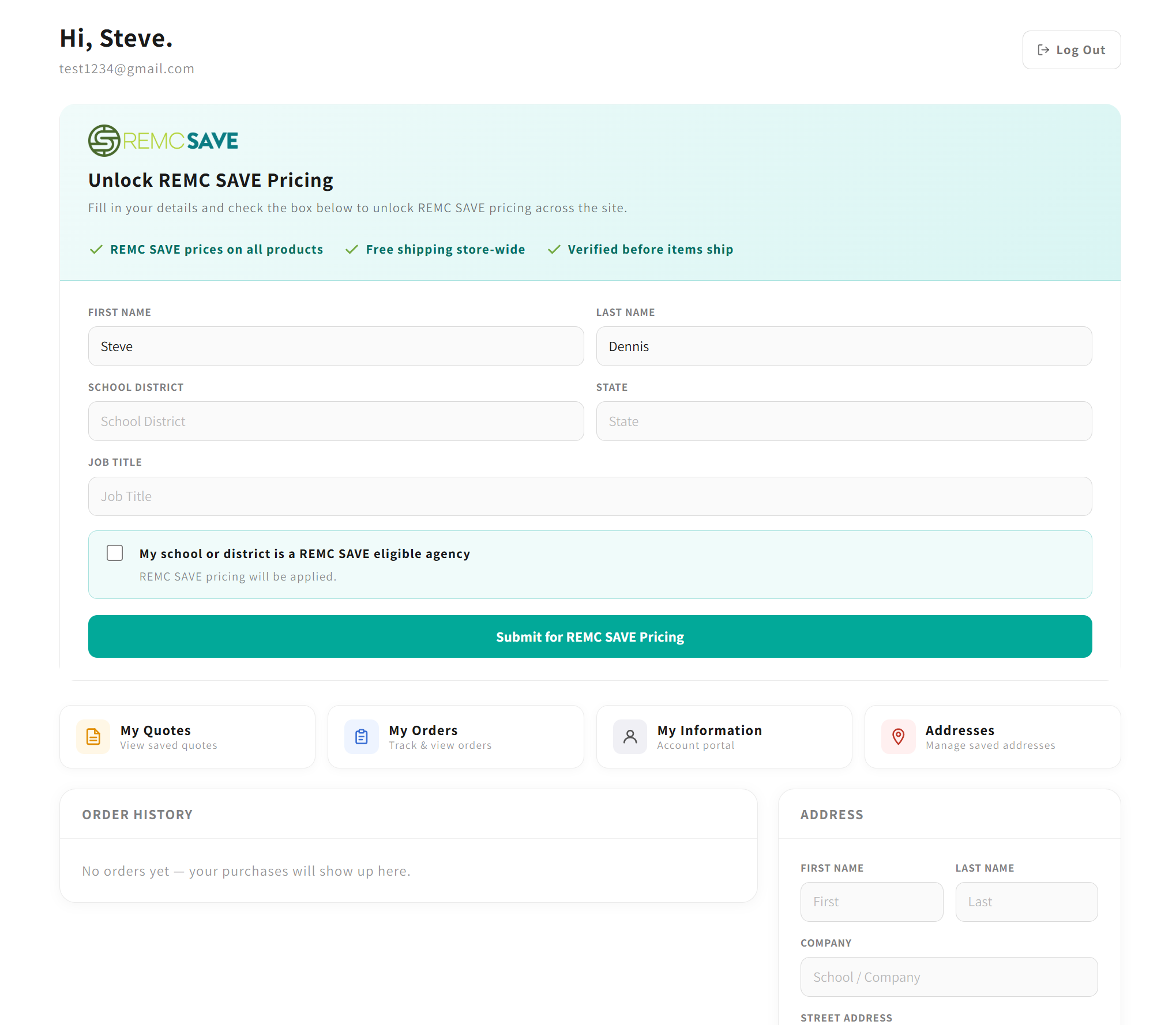Click the REMC SAVE logo
Viewport: 1176px width, 1025px height.
pyautogui.click(x=163, y=141)
